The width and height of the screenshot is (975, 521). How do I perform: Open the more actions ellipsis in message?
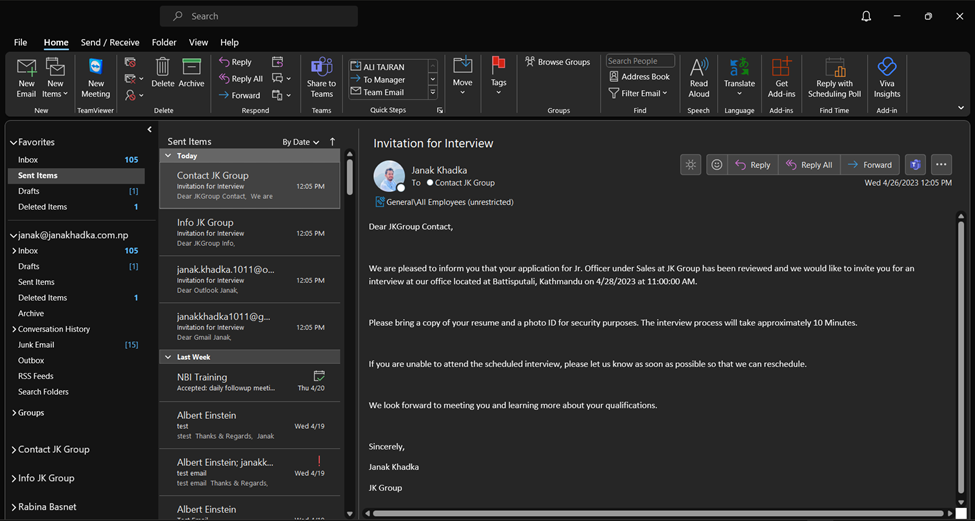coord(941,165)
